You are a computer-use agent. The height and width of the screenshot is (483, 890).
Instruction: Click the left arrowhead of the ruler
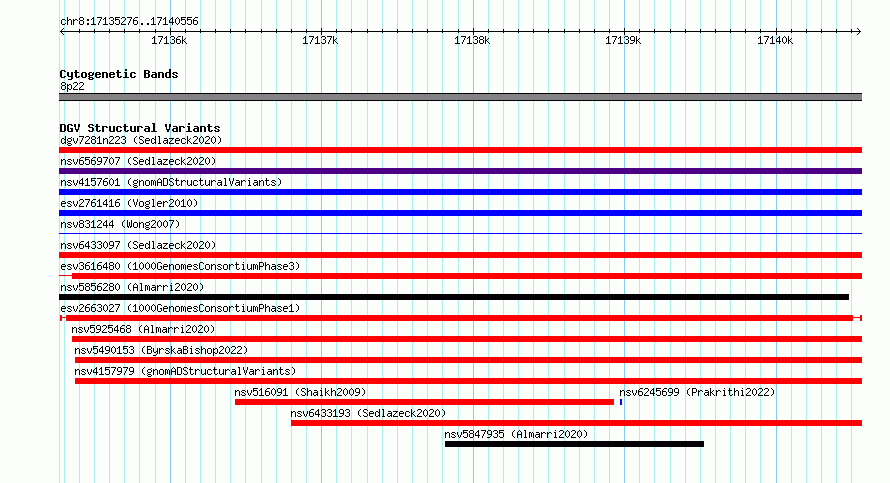(x=62, y=31)
